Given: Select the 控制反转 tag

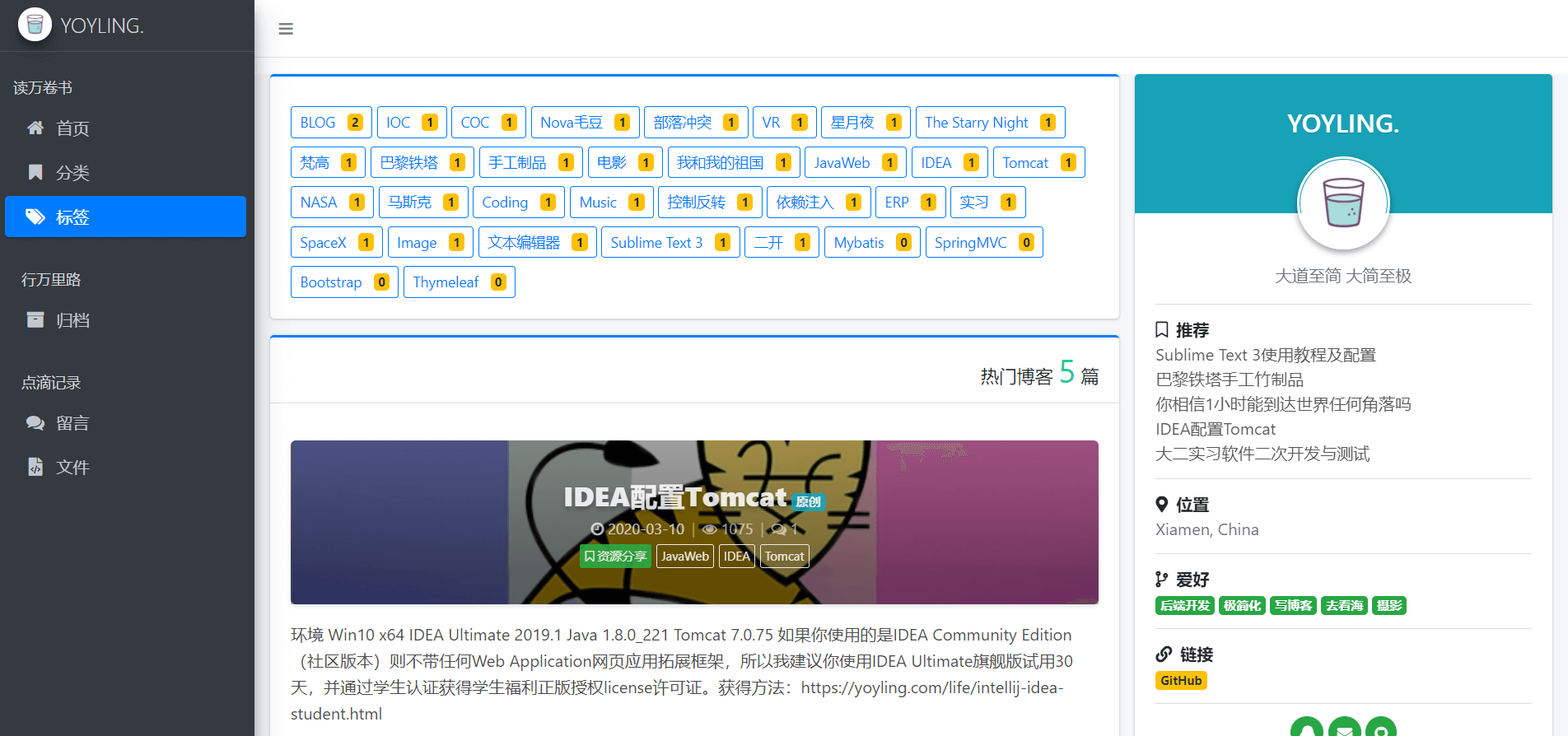Looking at the screenshot, I should click(710, 203).
